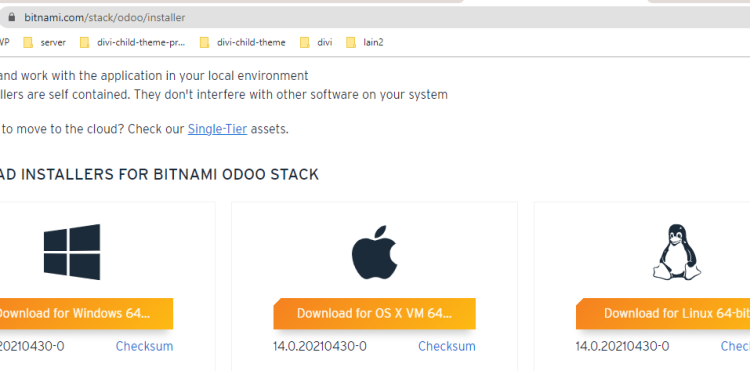Open the divi-child-theme bookmark folder

coord(243,43)
